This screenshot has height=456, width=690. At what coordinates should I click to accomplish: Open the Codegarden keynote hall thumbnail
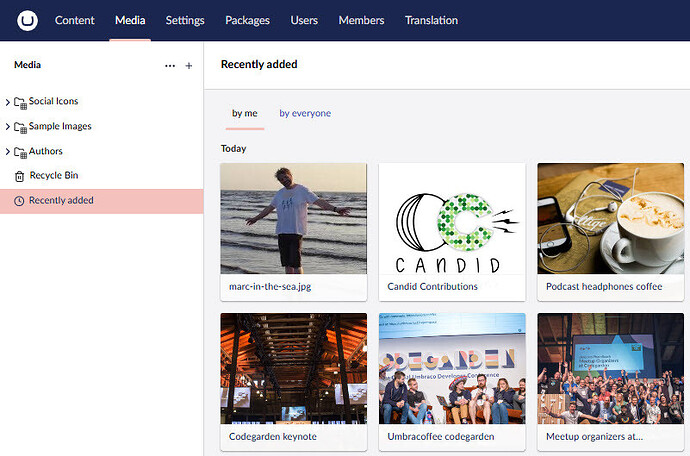click(294, 368)
